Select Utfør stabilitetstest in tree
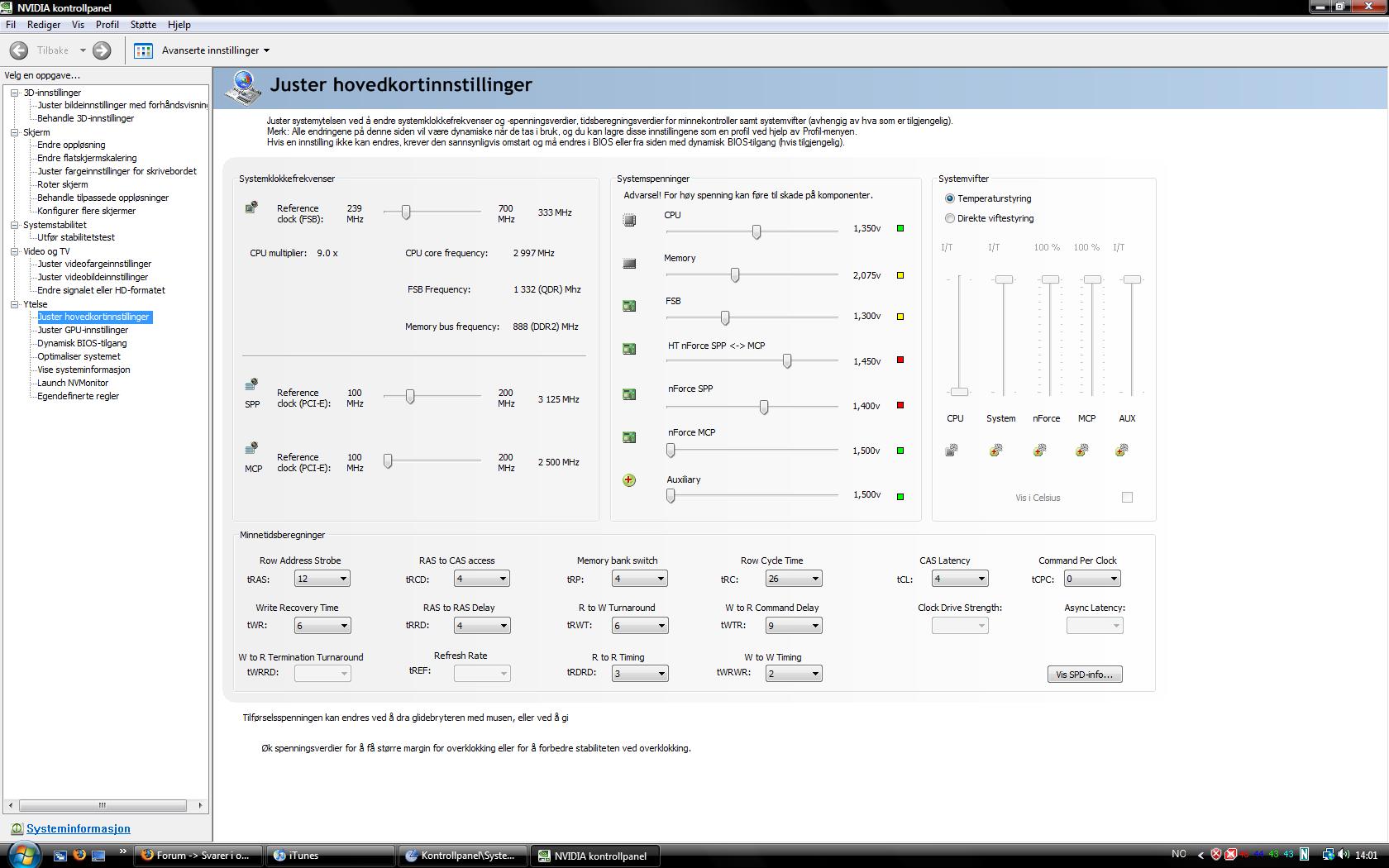The image size is (1389, 868). 76,237
